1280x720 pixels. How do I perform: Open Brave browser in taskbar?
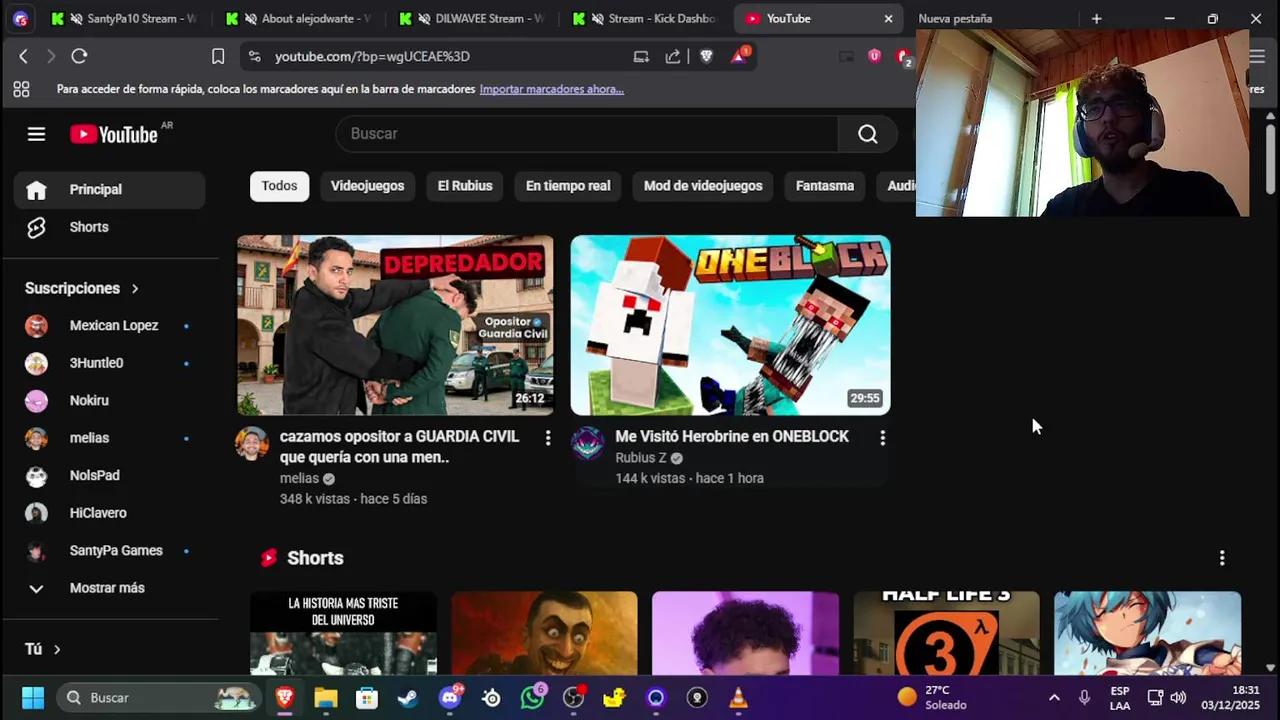click(285, 698)
